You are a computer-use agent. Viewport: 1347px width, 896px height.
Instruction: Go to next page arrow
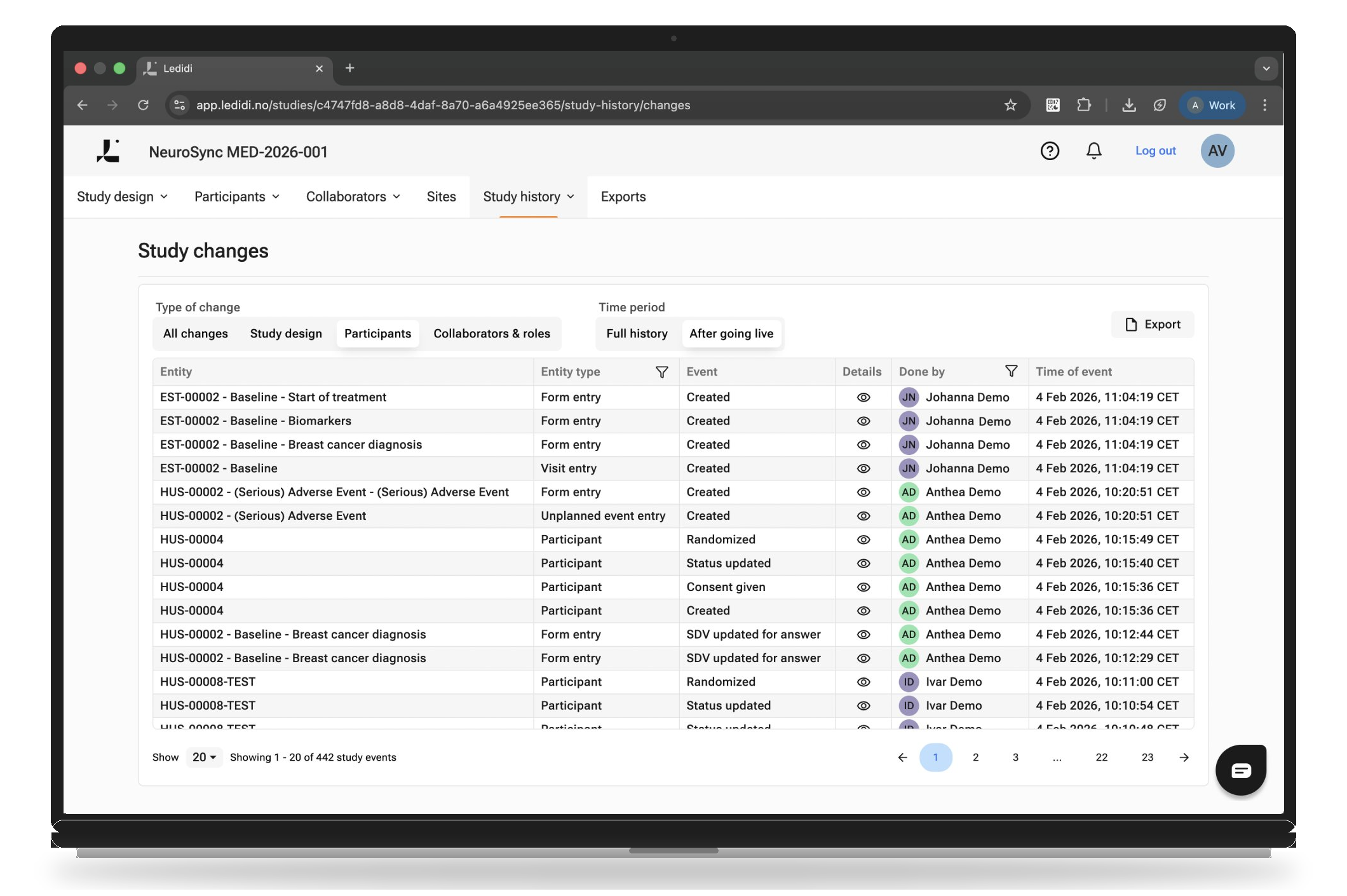(x=1184, y=757)
